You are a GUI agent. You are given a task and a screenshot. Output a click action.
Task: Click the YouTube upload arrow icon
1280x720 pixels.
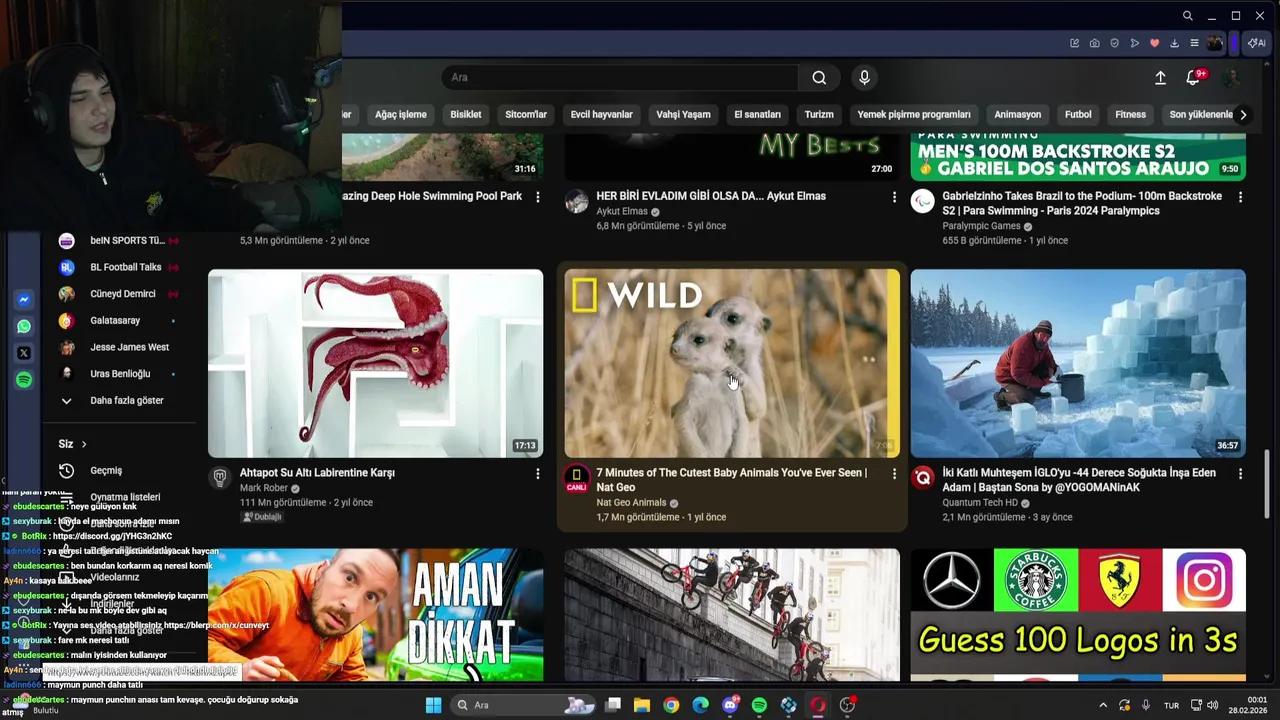point(1160,78)
